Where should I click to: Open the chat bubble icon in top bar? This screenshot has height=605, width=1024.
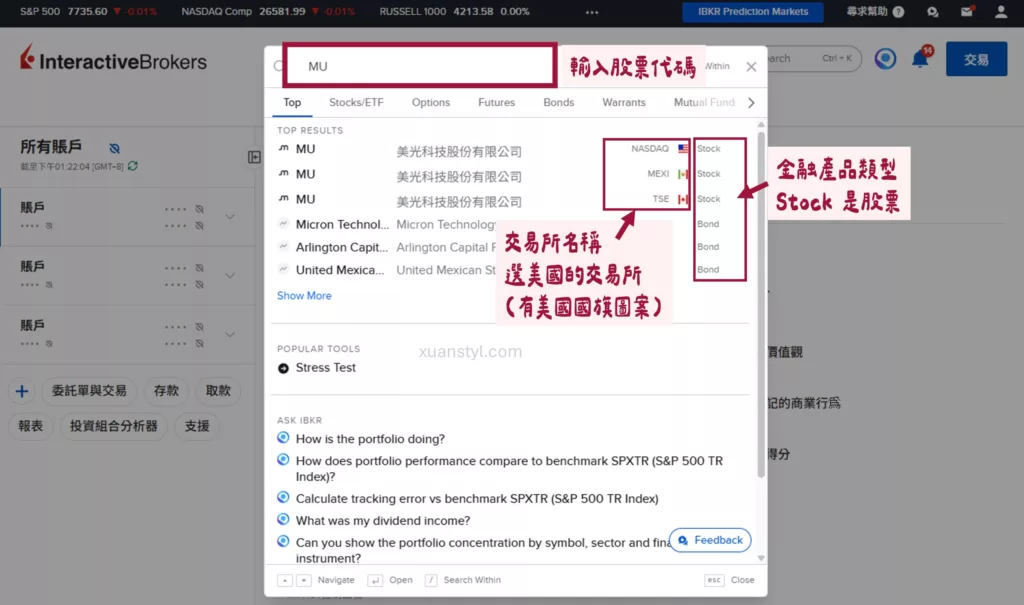tap(933, 12)
